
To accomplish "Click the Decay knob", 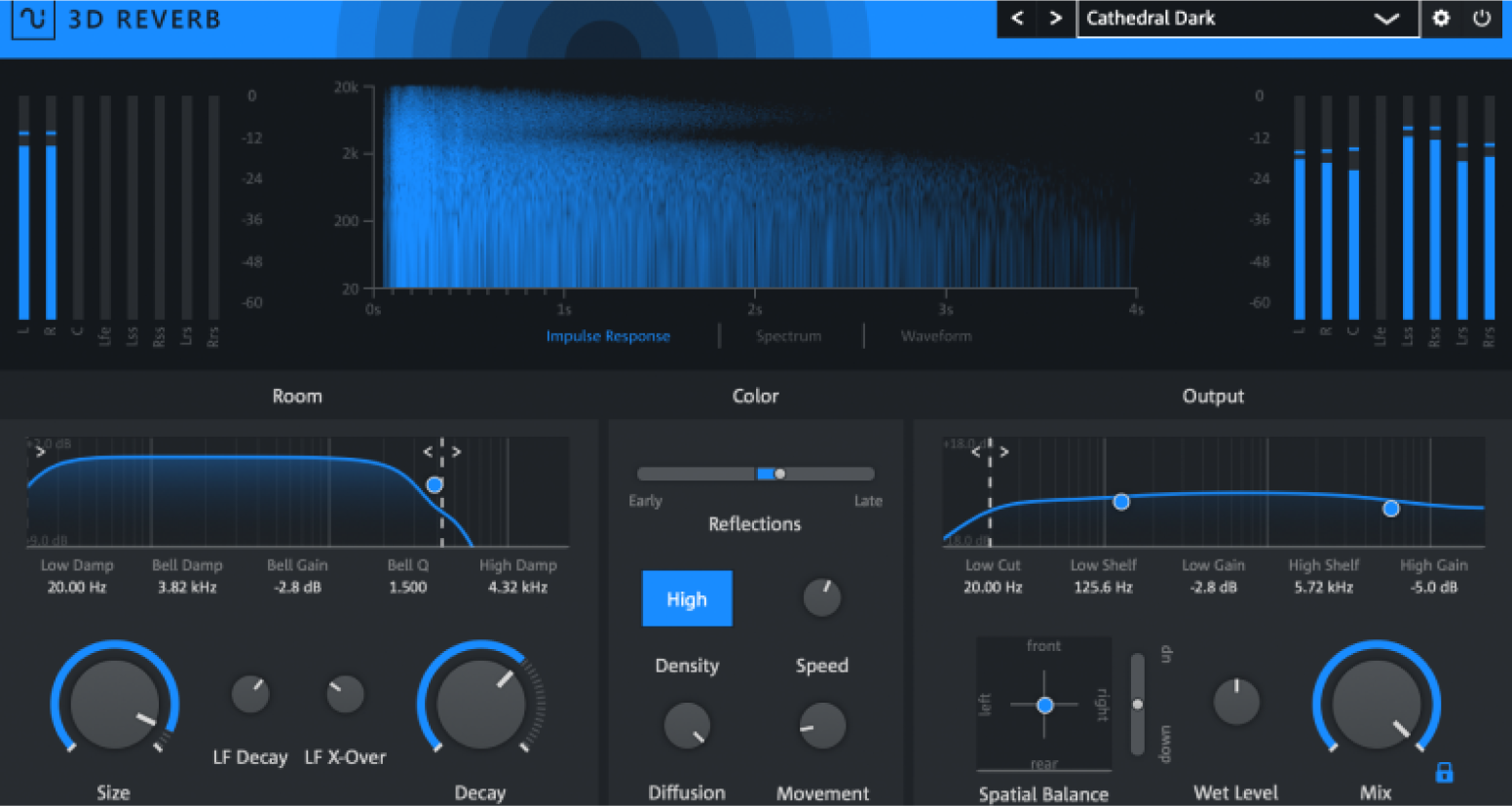I will 480,704.
